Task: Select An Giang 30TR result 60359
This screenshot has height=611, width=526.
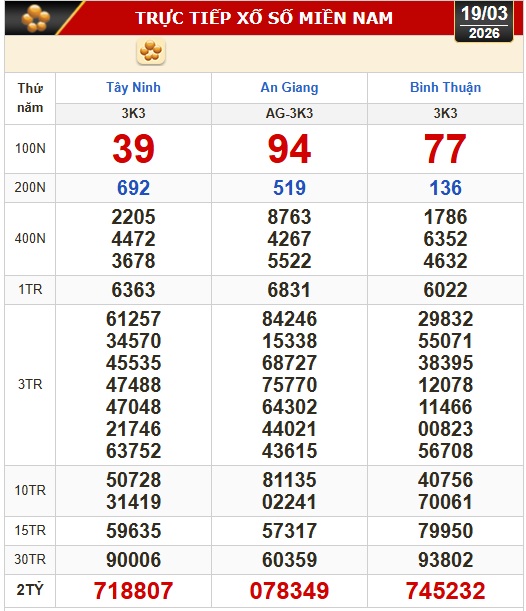Action: pyautogui.click(x=289, y=560)
